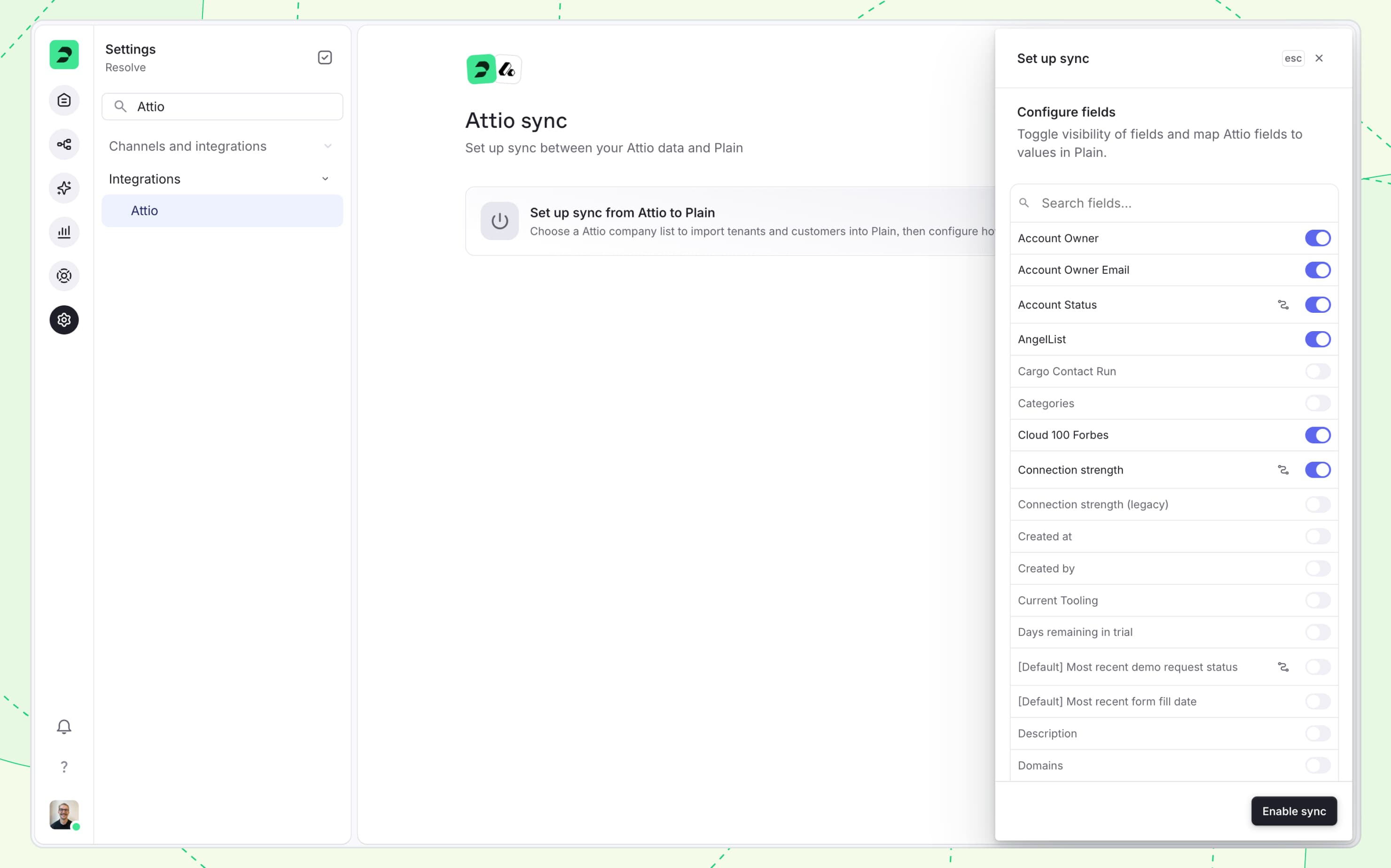The width and height of the screenshot is (1391, 868).
Task: Enable the Current Tooling toggle
Action: (1318, 600)
